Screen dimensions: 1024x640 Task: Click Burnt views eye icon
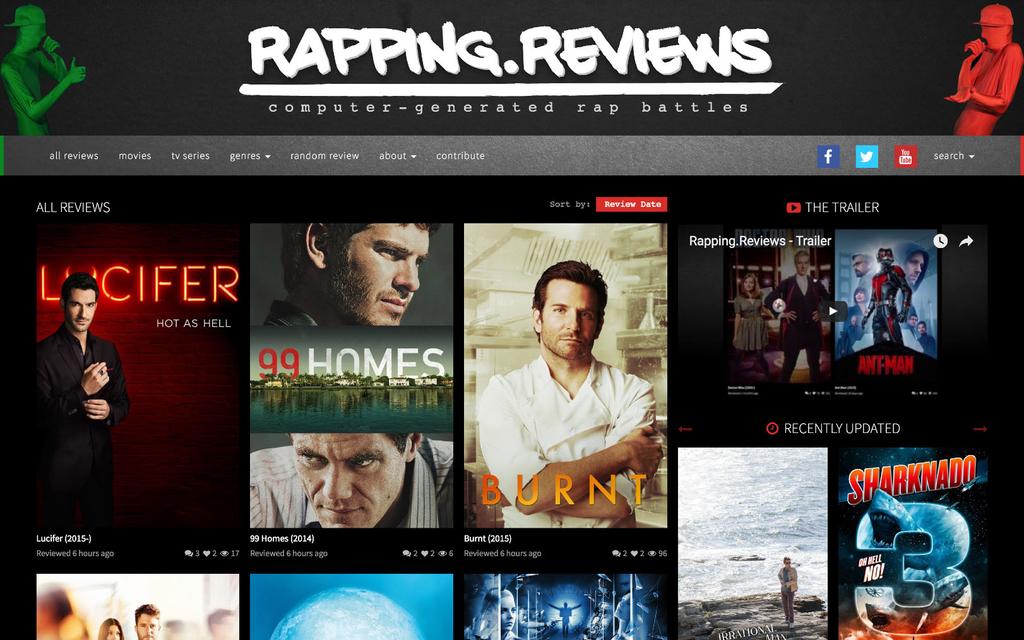(x=652, y=553)
